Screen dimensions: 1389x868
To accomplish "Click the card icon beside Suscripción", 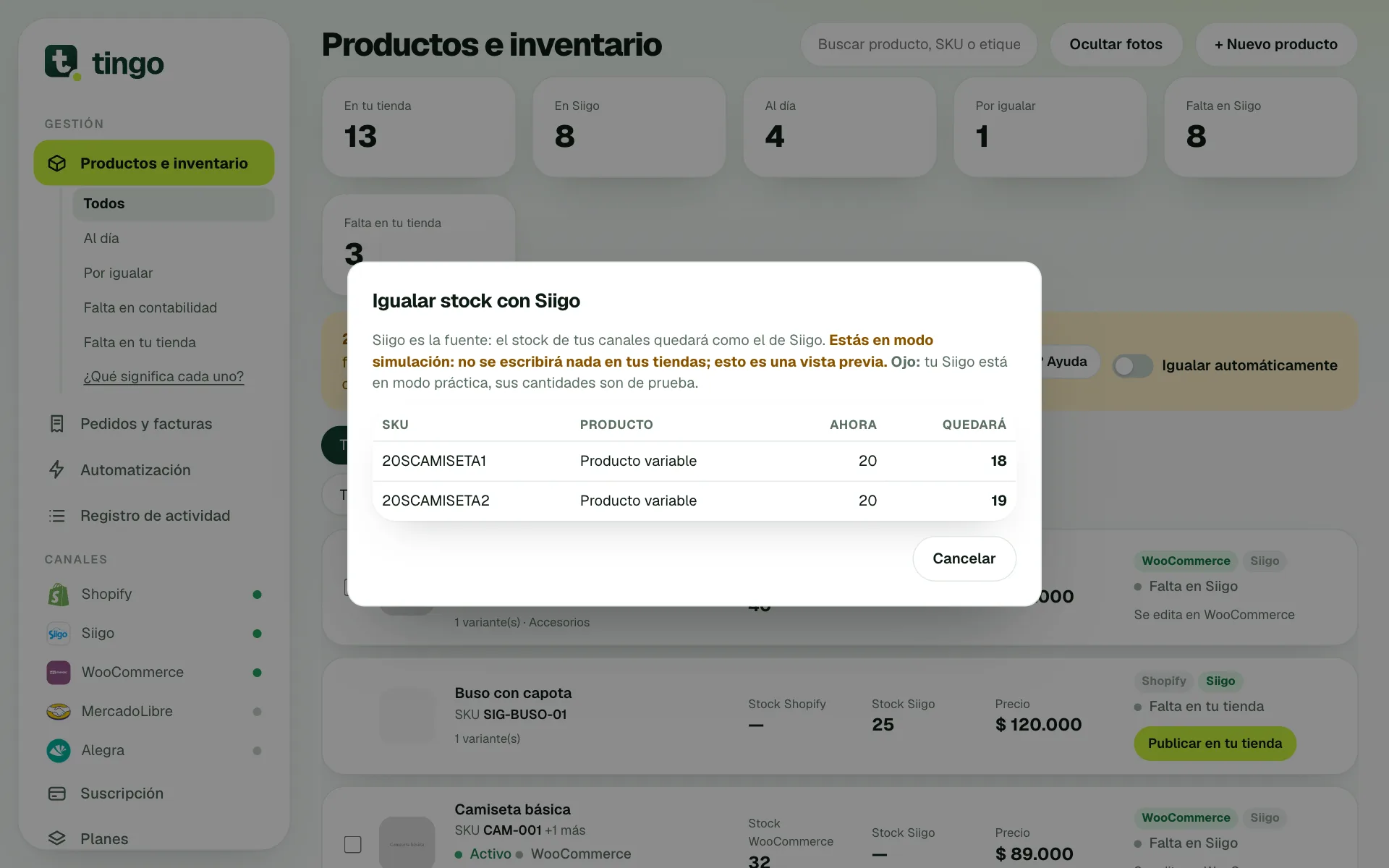I will [x=57, y=793].
